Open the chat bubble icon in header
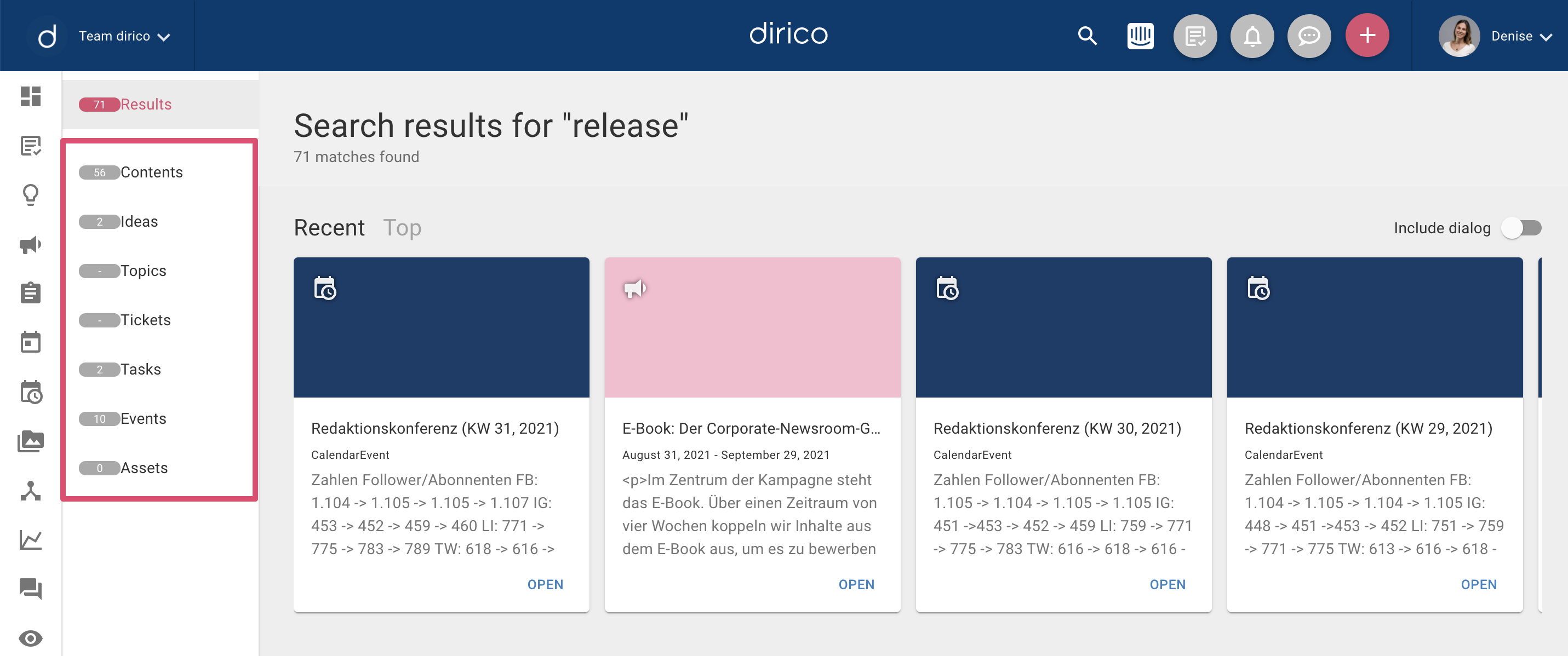The height and width of the screenshot is (656, 1568). pos(1309,36)
